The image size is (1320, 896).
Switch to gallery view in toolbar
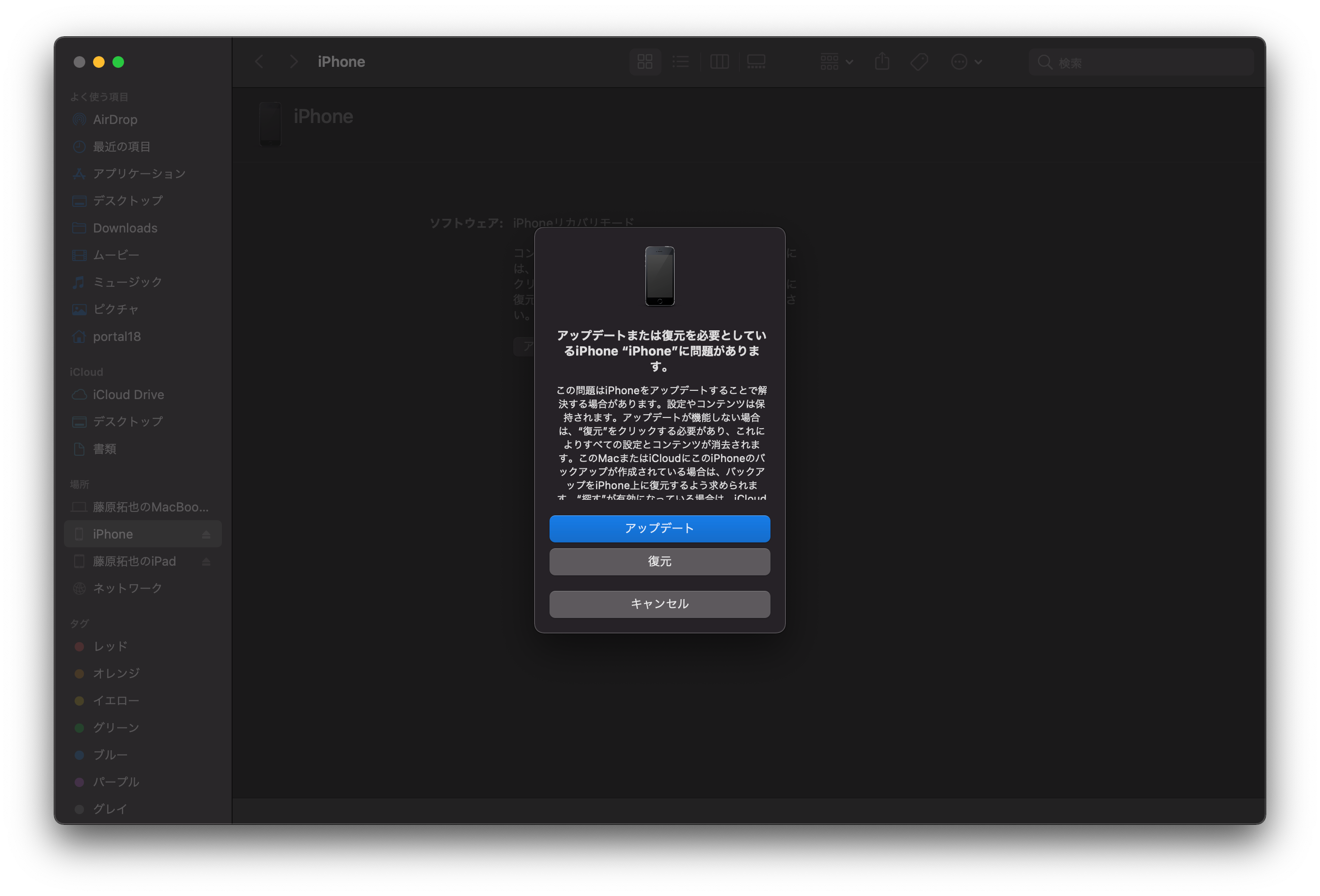tap(756, 62)
